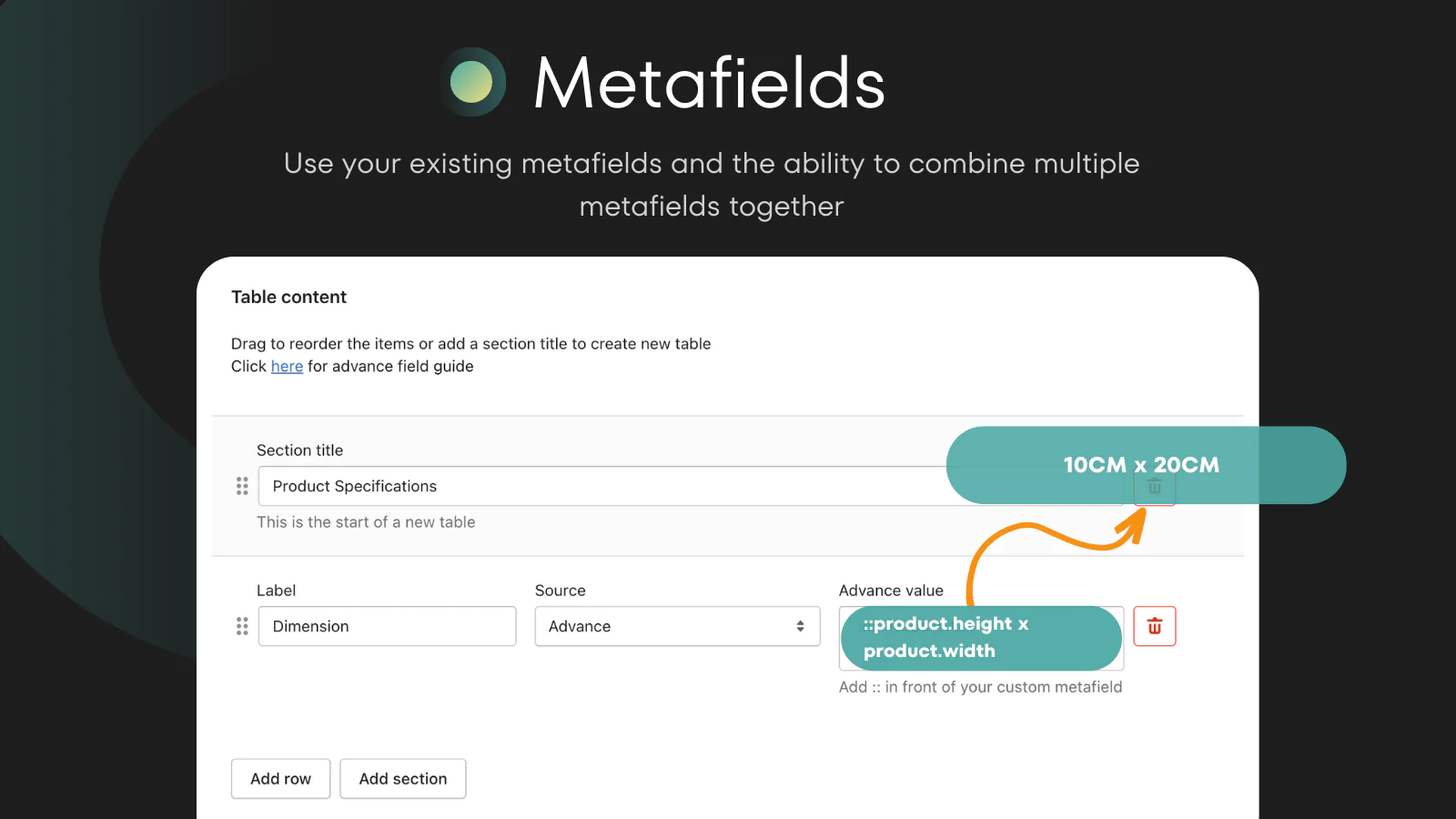
Task: Open the 'here' advance field guide link
Action: click(x=287, y=366)
